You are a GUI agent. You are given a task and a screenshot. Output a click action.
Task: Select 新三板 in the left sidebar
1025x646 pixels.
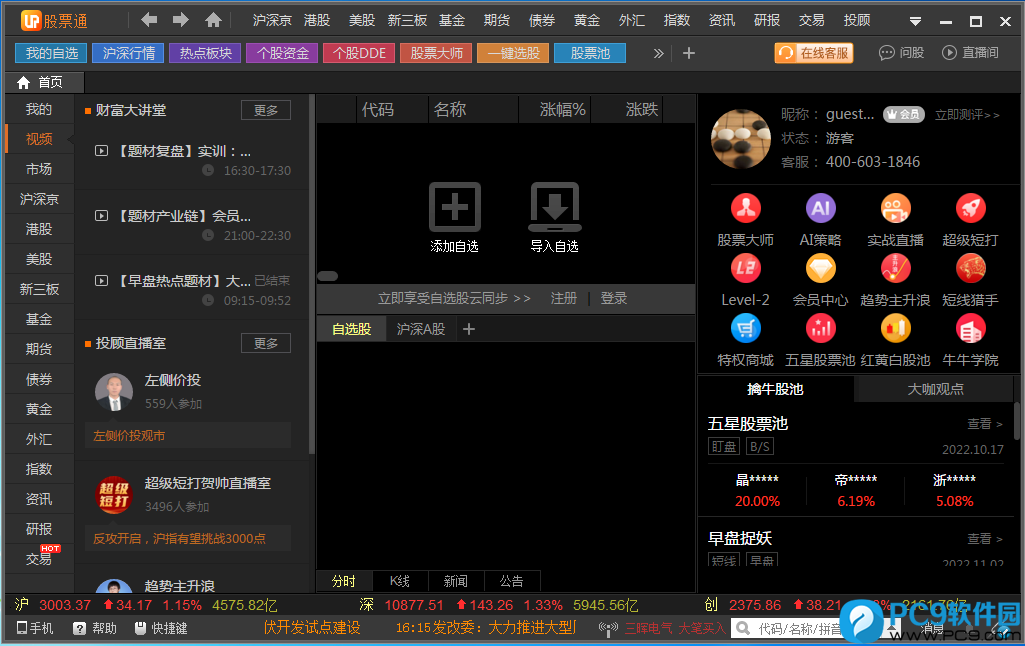(39, 289)
